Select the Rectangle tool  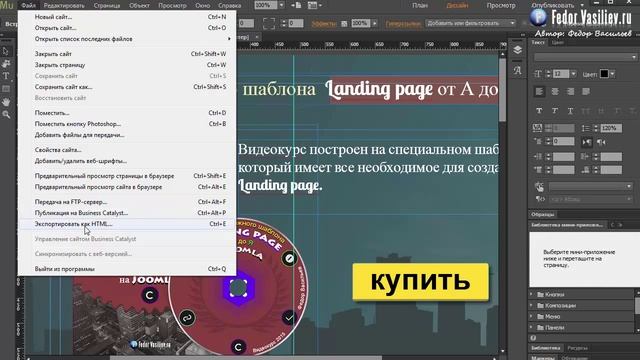[6, 89]
